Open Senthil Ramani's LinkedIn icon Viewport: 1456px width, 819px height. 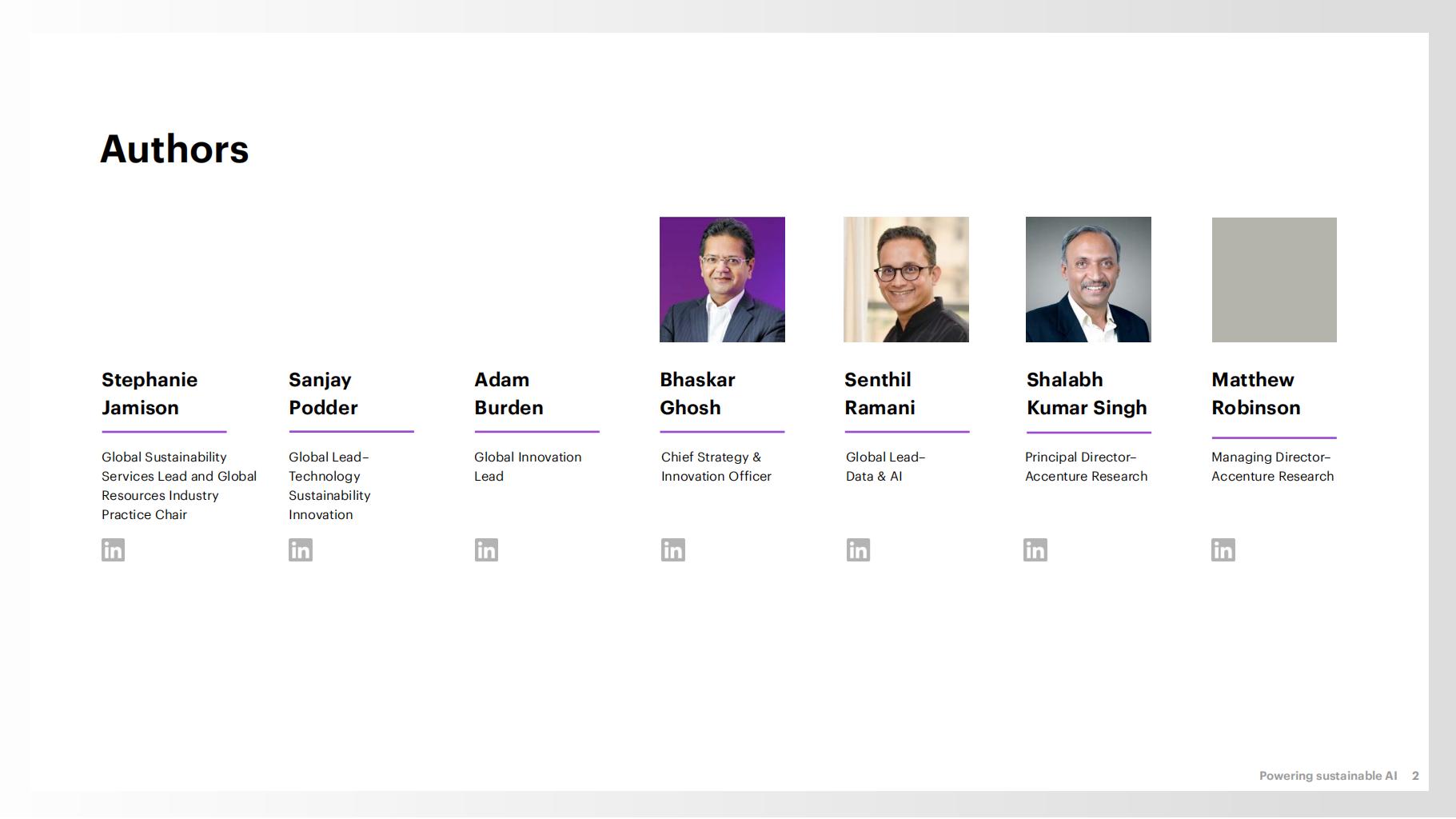[x=858, y=549]
